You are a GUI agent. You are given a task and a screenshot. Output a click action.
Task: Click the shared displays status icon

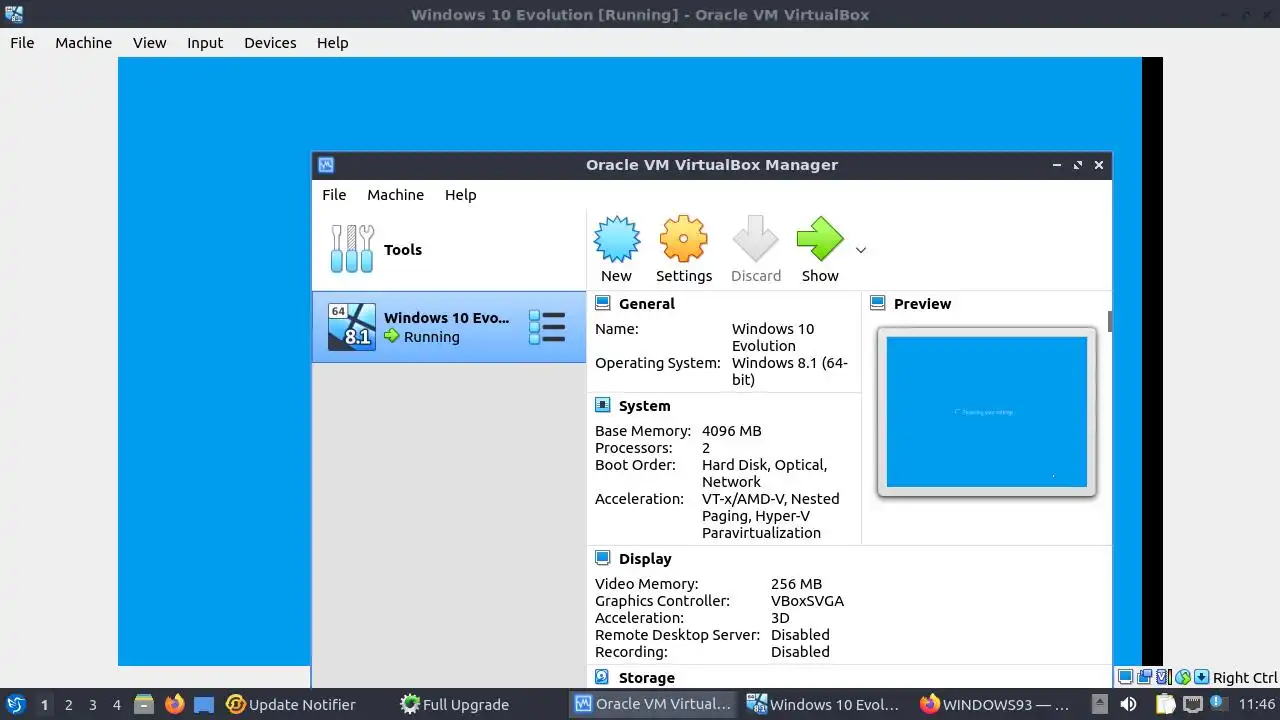(x=1145, y=677)
